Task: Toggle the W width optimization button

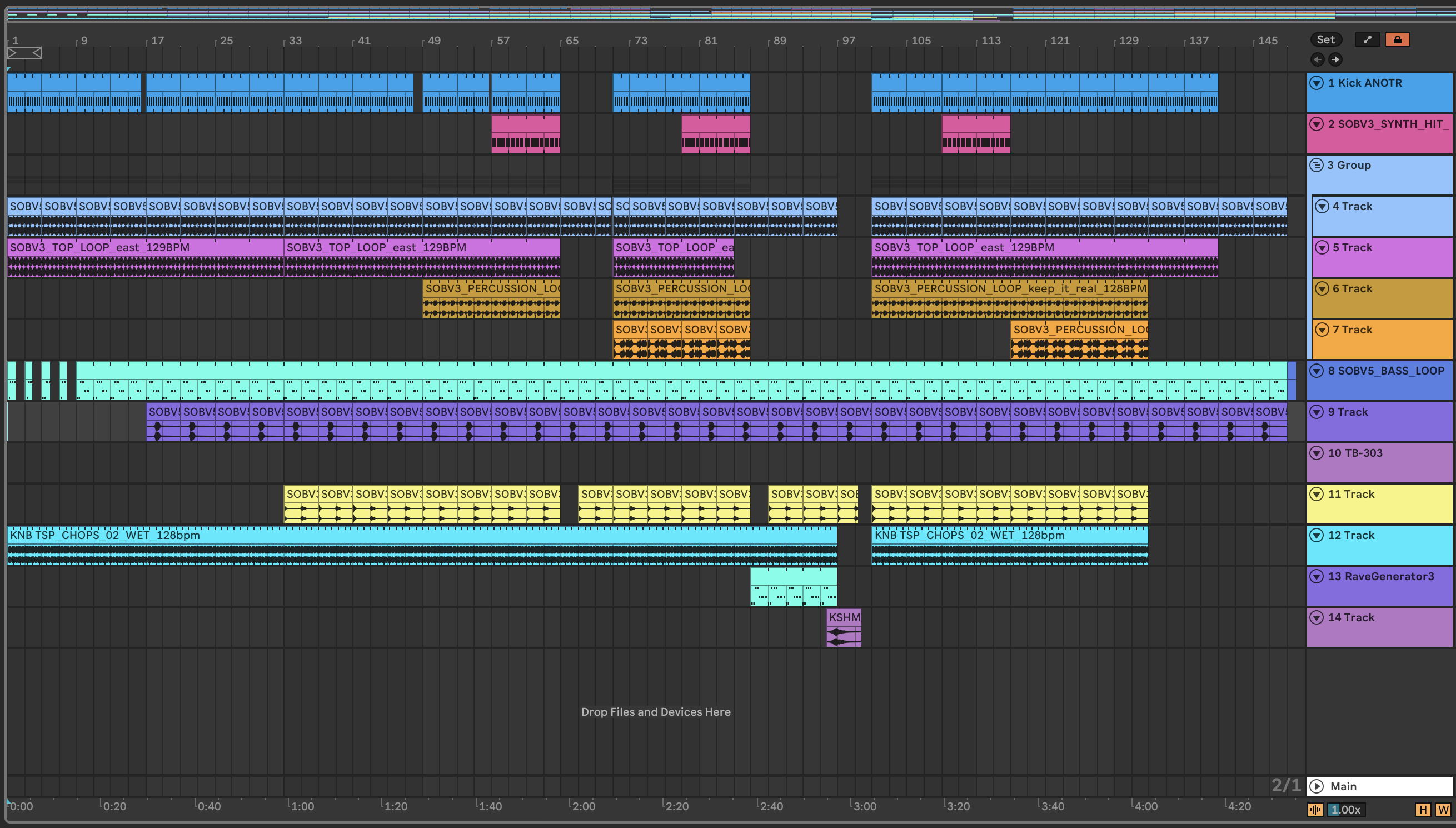Action: coord(1443,809)
